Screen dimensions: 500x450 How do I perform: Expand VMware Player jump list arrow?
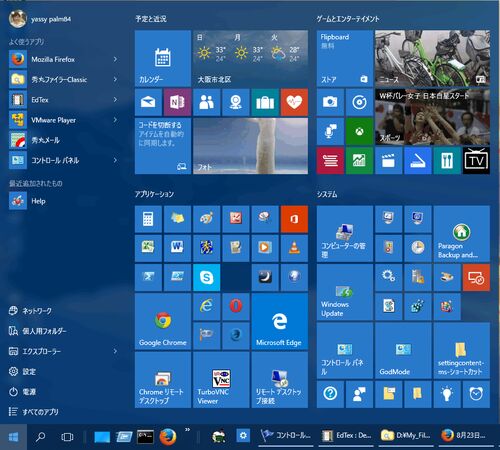click(115, 120)
